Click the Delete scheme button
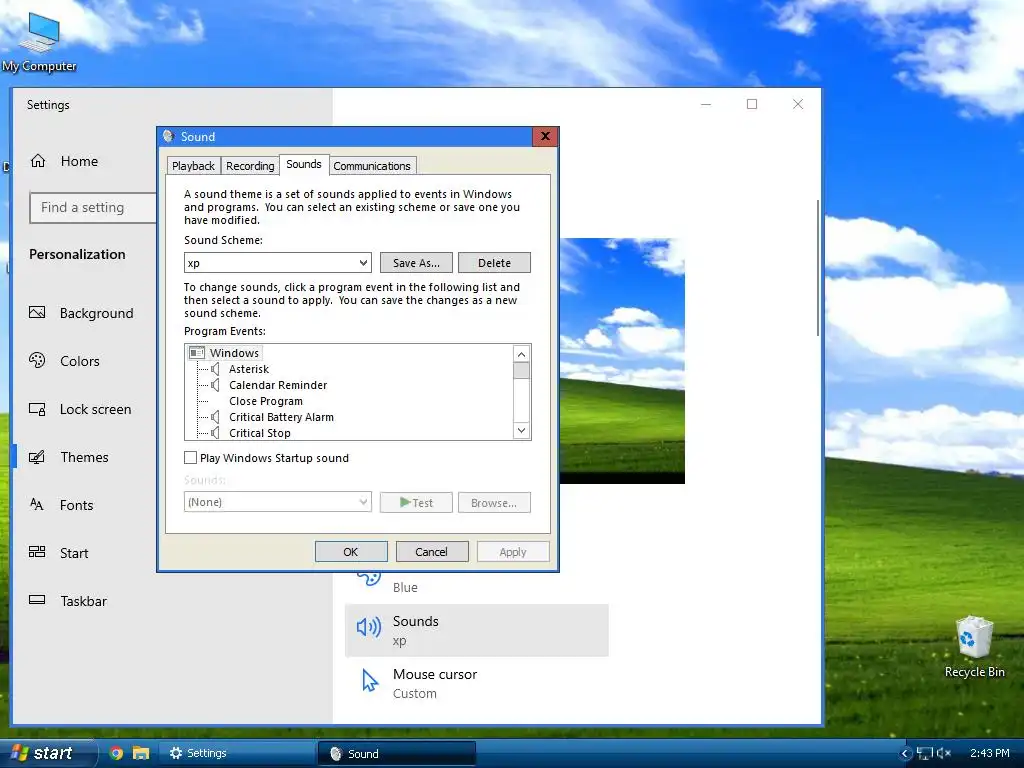This screenshot has width=1024, height=768. (494, 263)
